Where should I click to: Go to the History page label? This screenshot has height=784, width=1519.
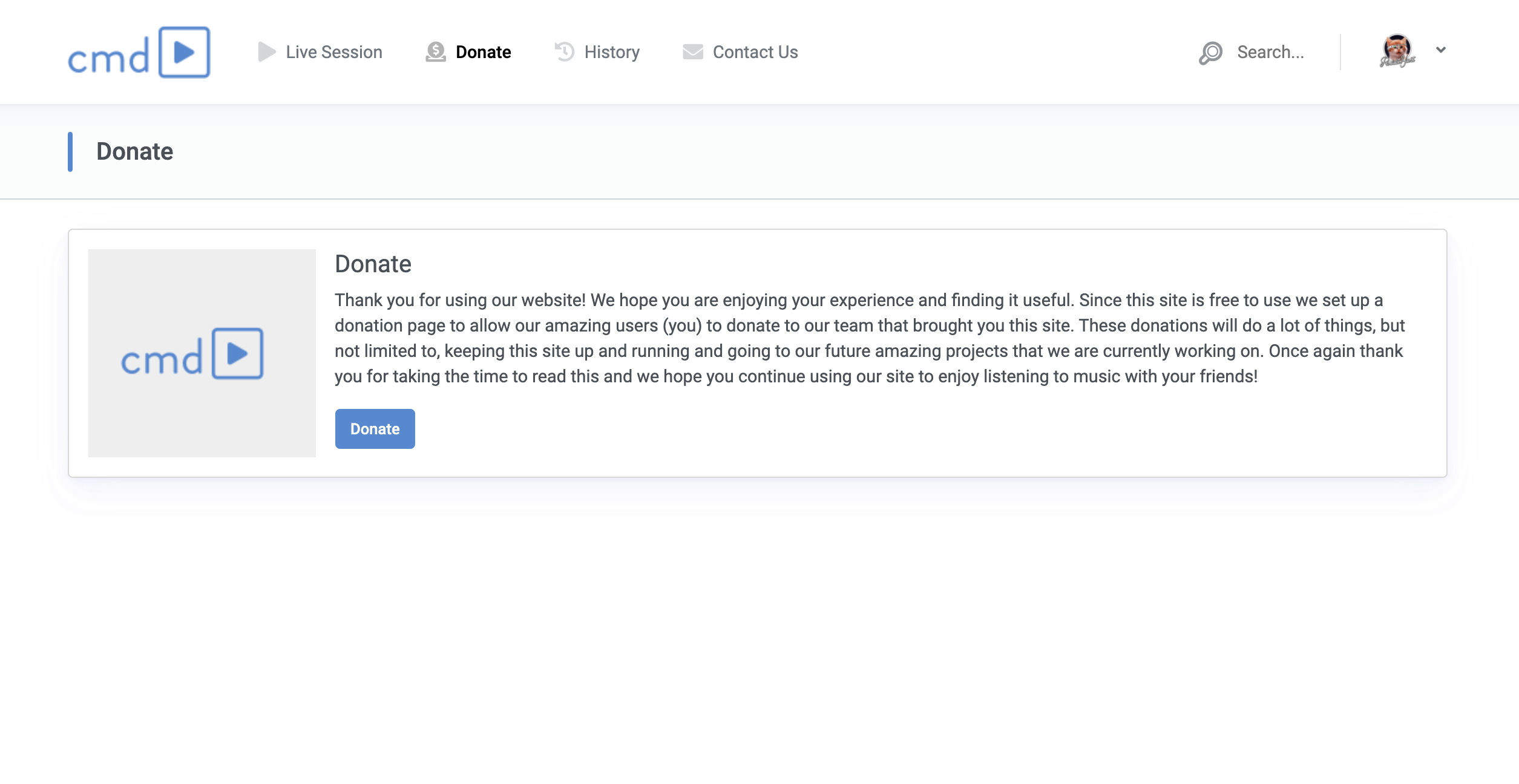[612, 52]
